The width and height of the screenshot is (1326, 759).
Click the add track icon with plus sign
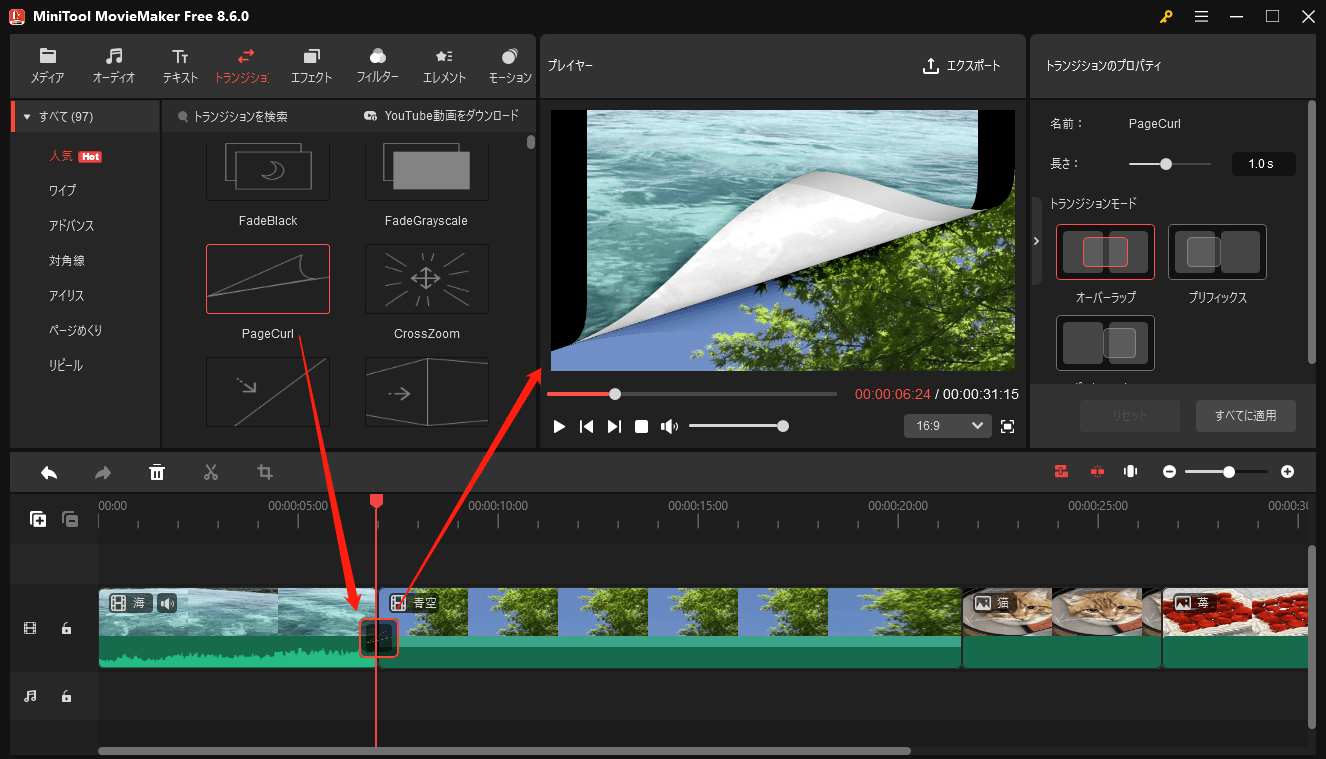38,519
